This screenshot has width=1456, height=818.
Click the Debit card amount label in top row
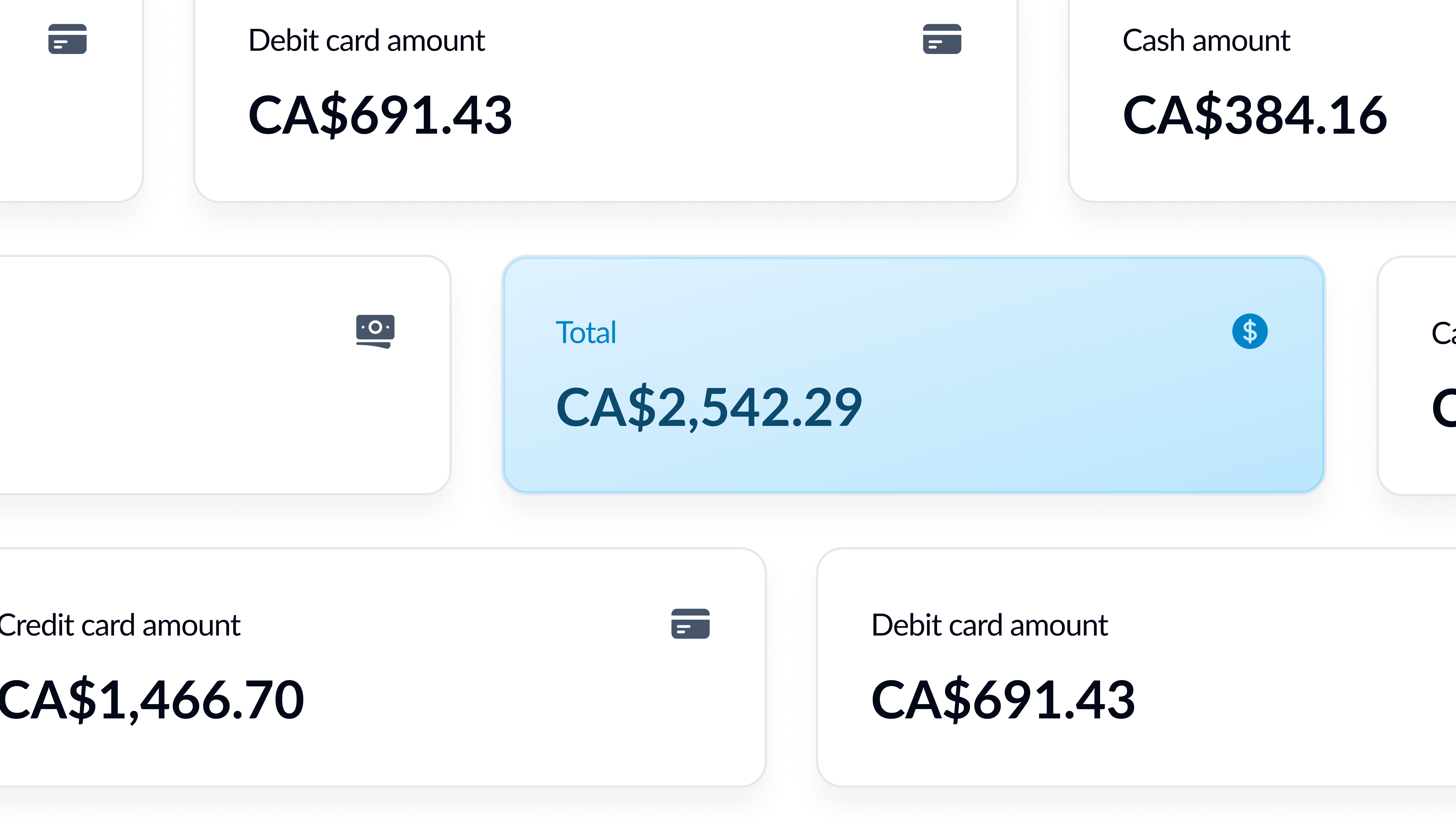(366, 41)
